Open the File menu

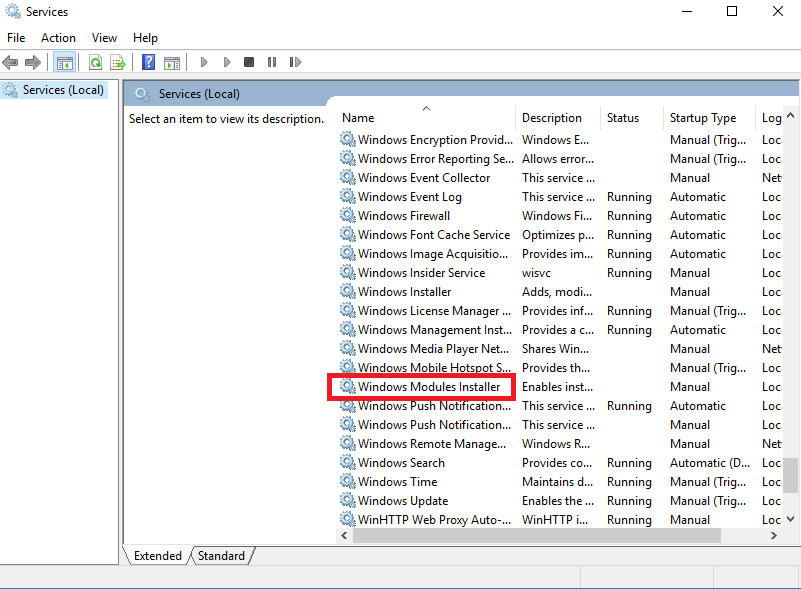[16, 38]
